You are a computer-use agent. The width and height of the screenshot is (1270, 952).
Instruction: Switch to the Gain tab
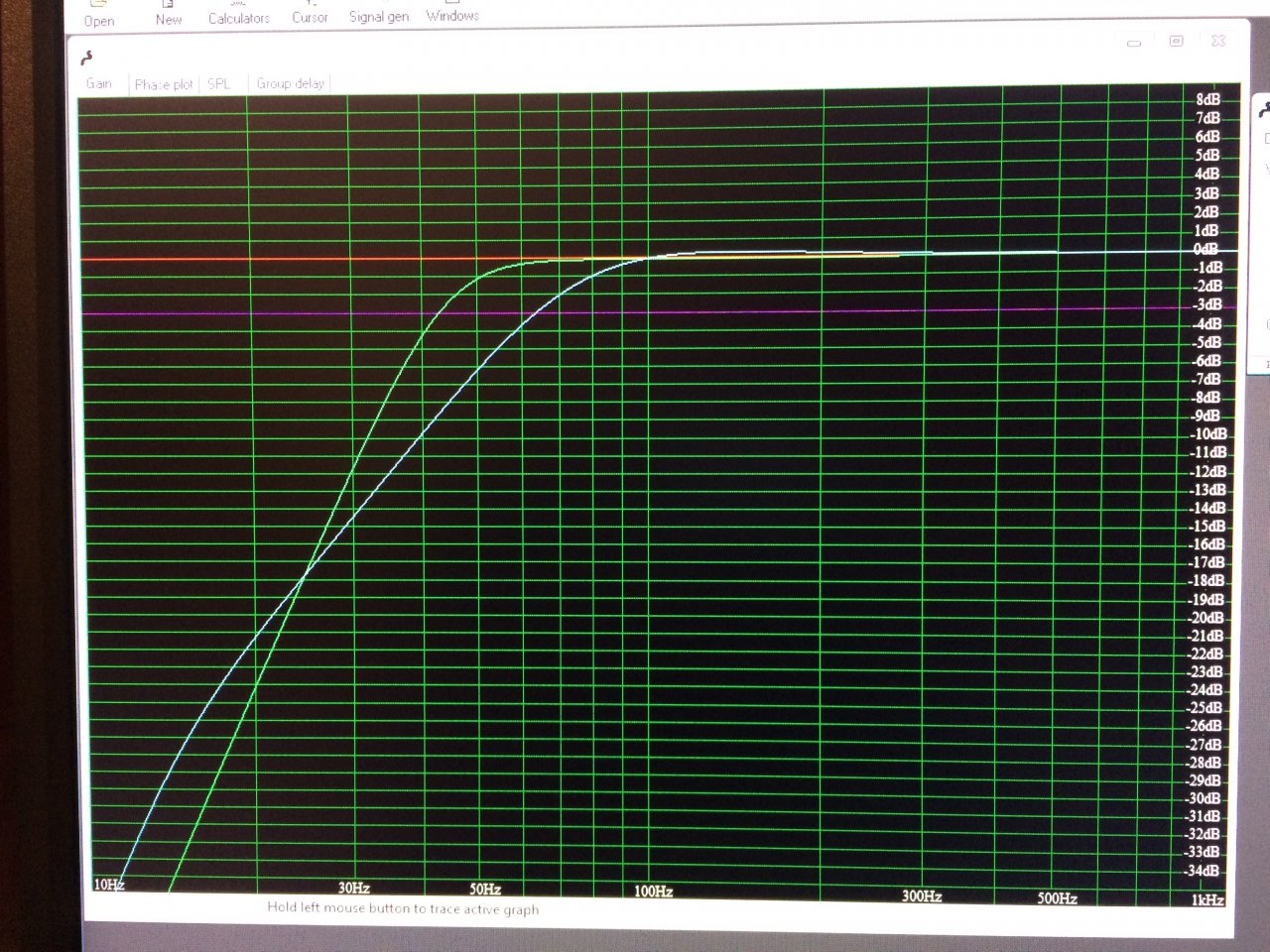point(99,83)
